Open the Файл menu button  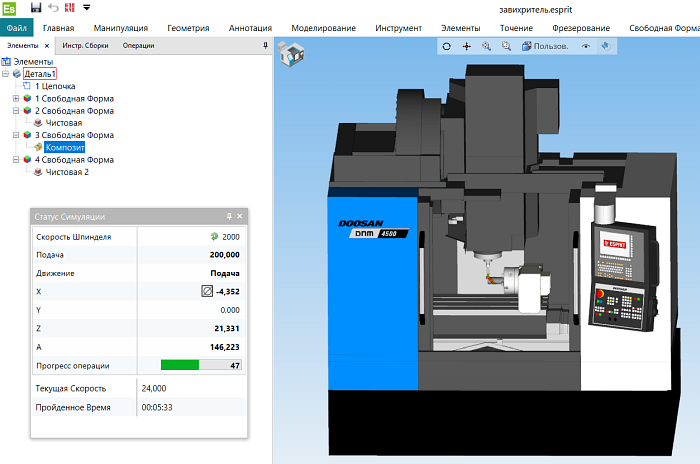click(17, 28)
